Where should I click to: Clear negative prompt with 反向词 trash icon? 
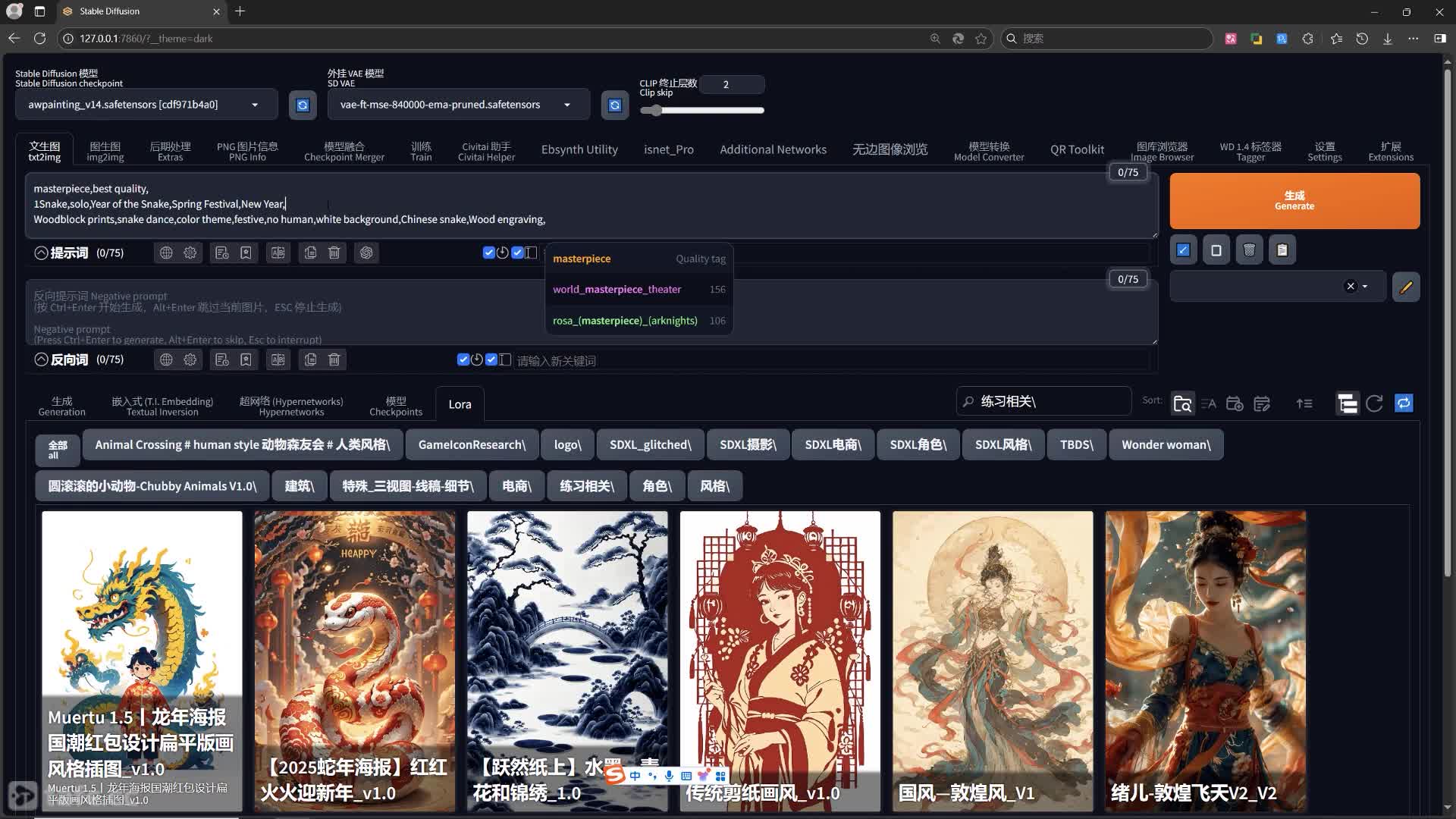point(334,359)
